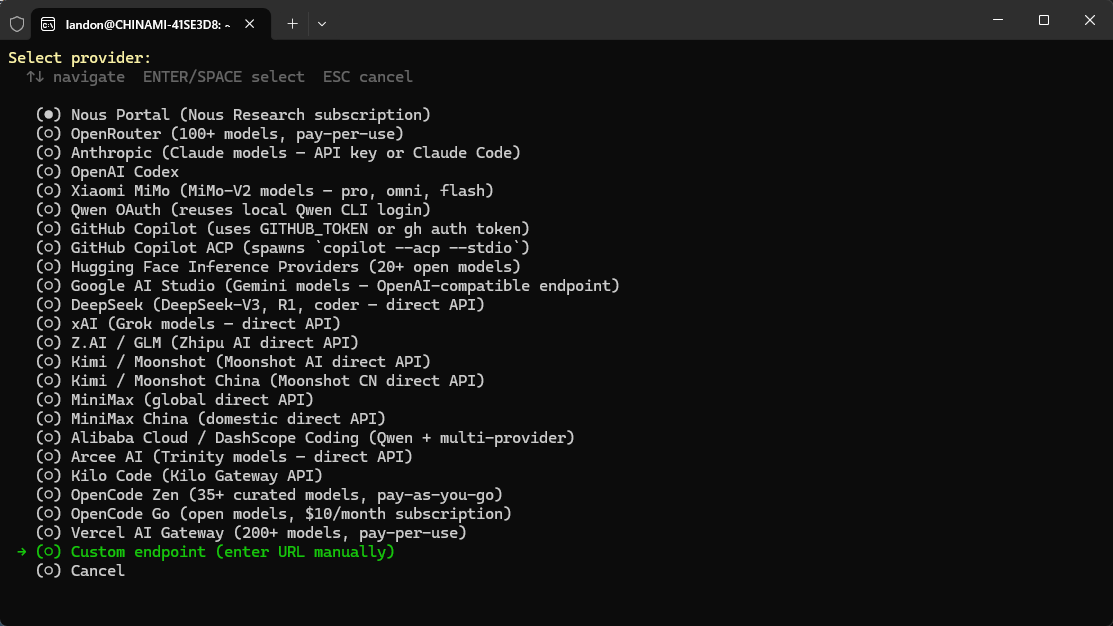Pick the OpenAI Codex option

coord(49,172)
